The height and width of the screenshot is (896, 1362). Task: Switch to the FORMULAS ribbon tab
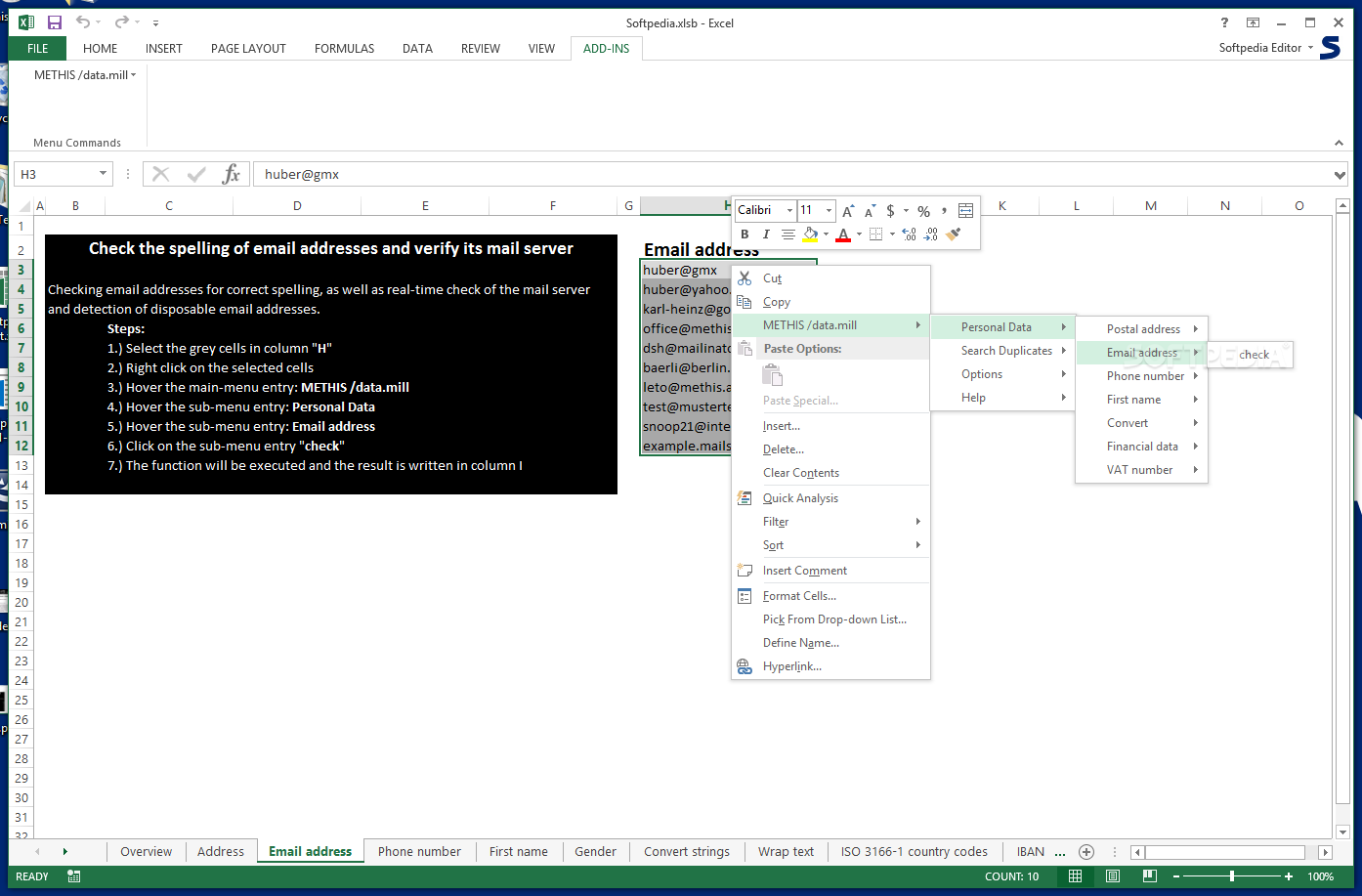[344, 48]
